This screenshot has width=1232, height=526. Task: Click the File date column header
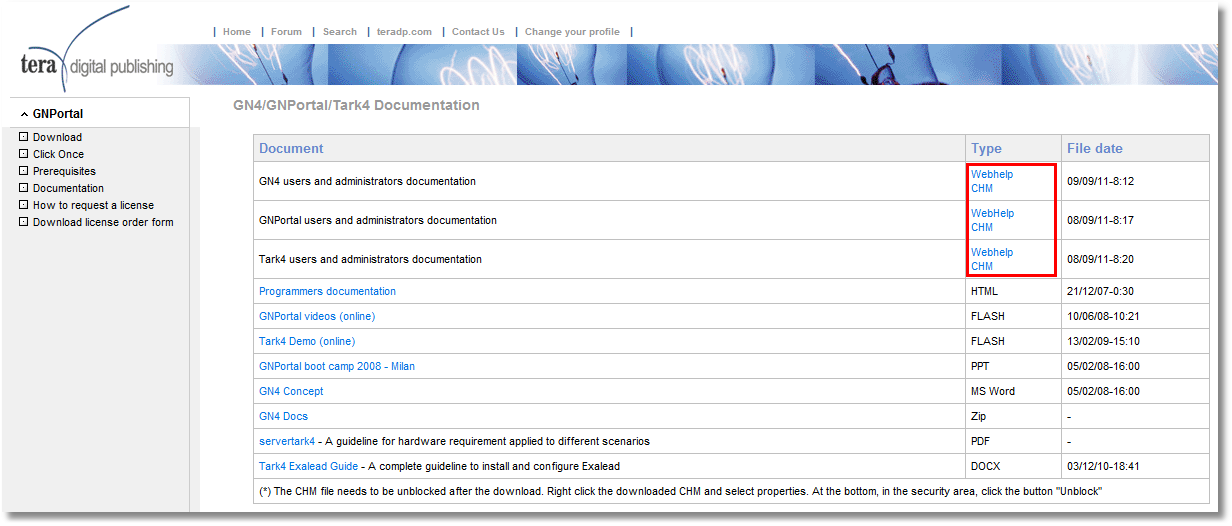(1095, 148)
